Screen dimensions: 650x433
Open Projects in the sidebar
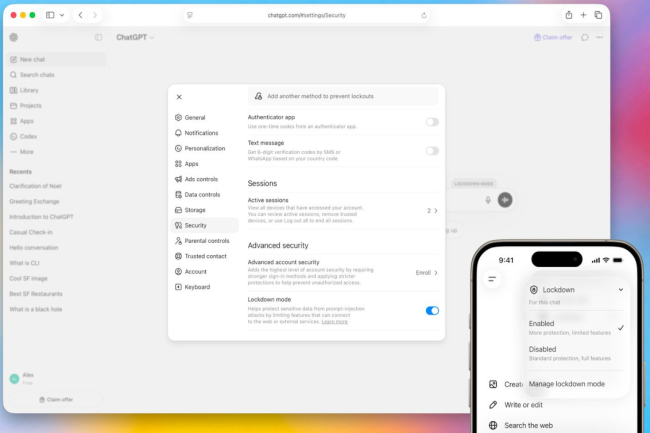[x=56, y=106]
